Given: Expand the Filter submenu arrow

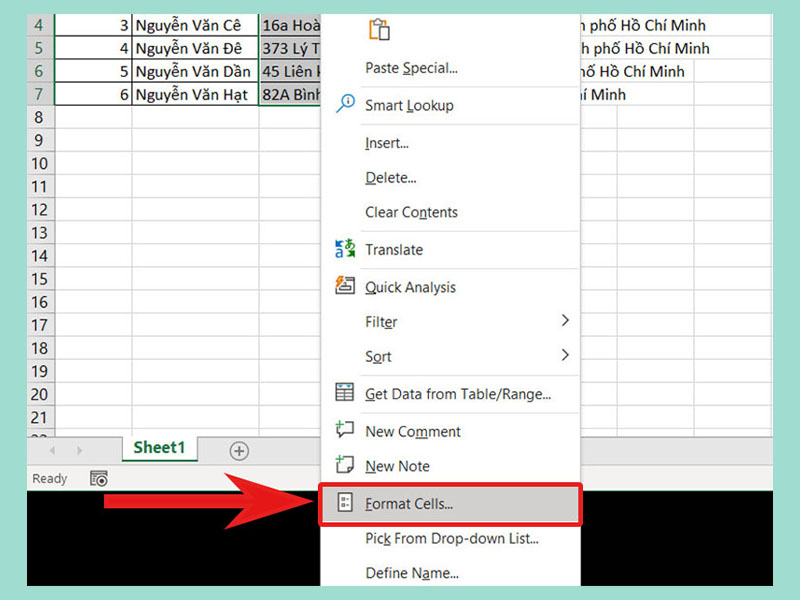Looking at the screenshot, I should pyautogui.click(x=565, y=321).
